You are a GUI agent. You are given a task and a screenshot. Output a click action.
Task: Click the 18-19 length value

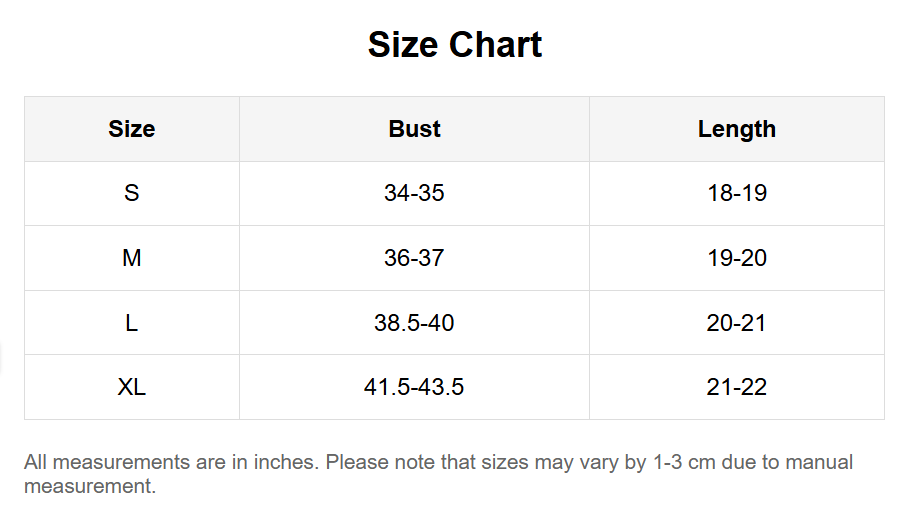[x=737, y=193]
